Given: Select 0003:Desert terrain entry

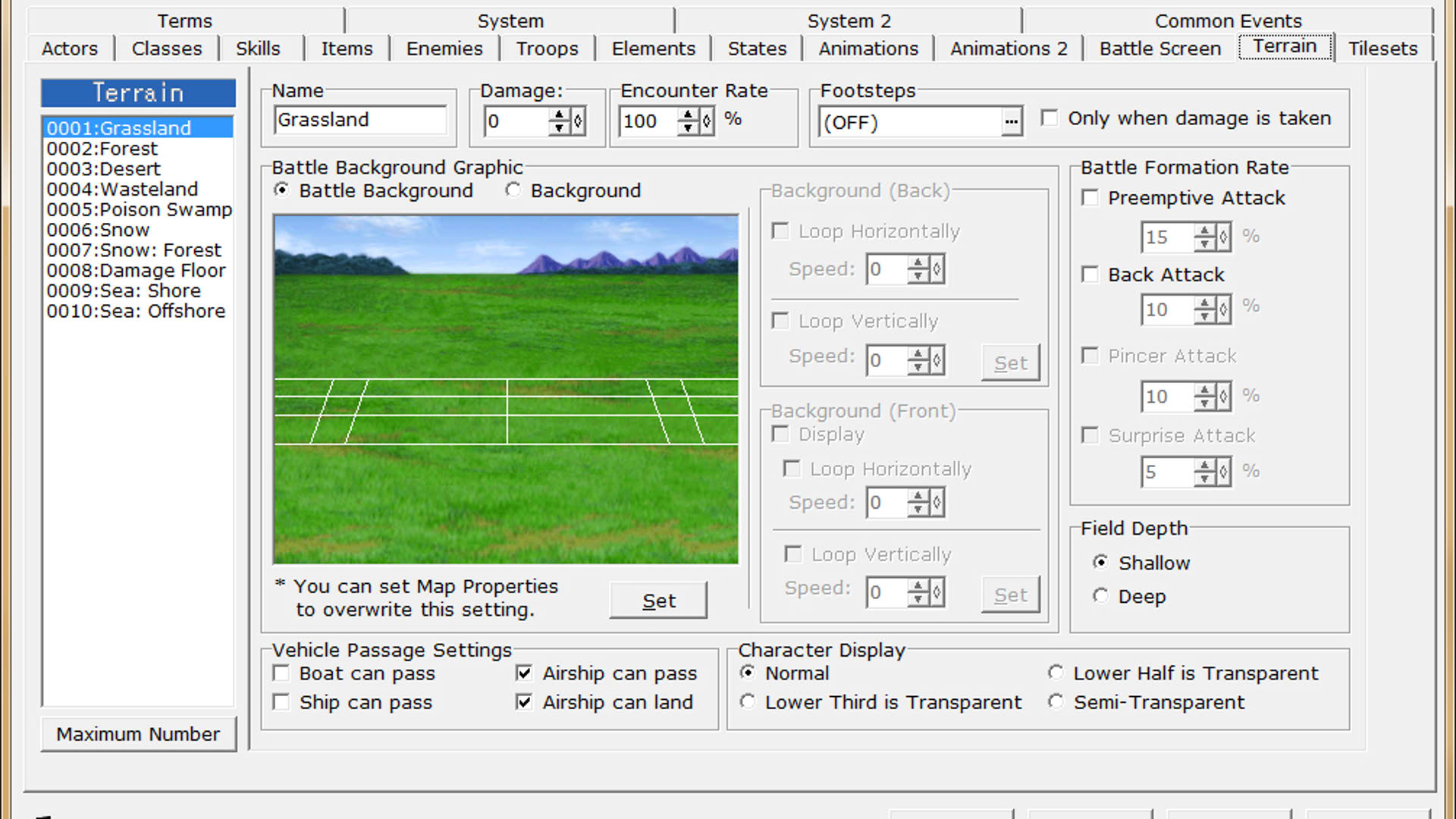Looking at the screenshot, I should click(x=138, y=169).
